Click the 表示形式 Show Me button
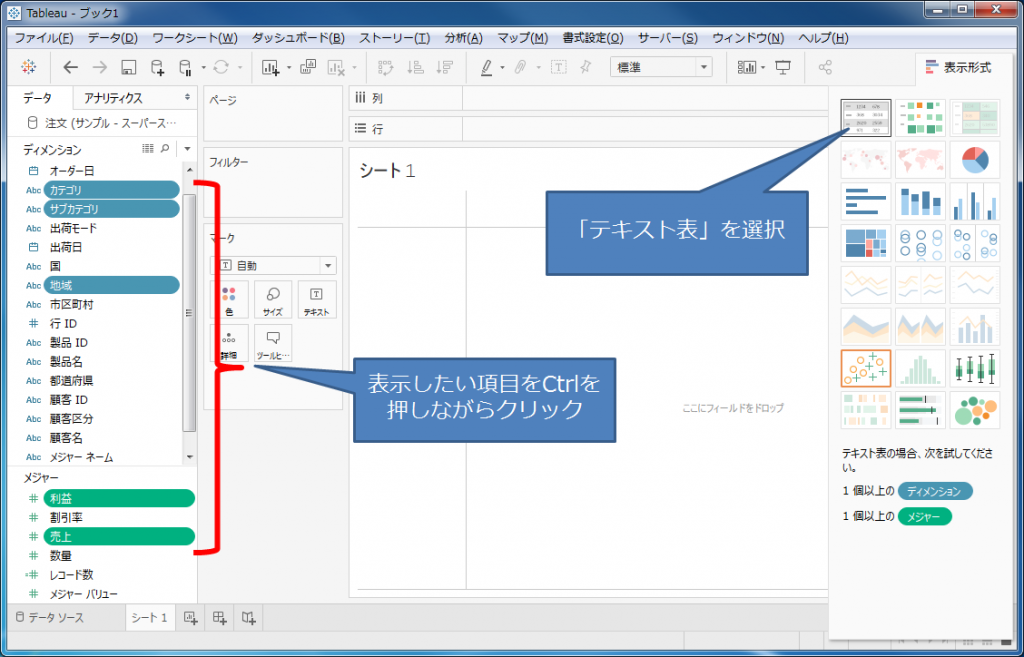 pyautogui.click(x=958, y=67)
